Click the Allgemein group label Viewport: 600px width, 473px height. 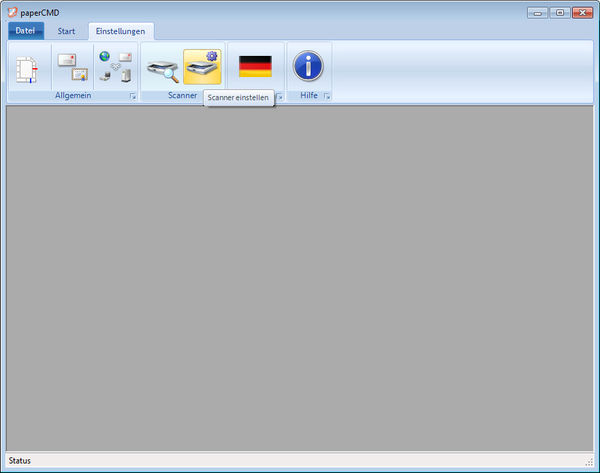click(x=73, y=95)
